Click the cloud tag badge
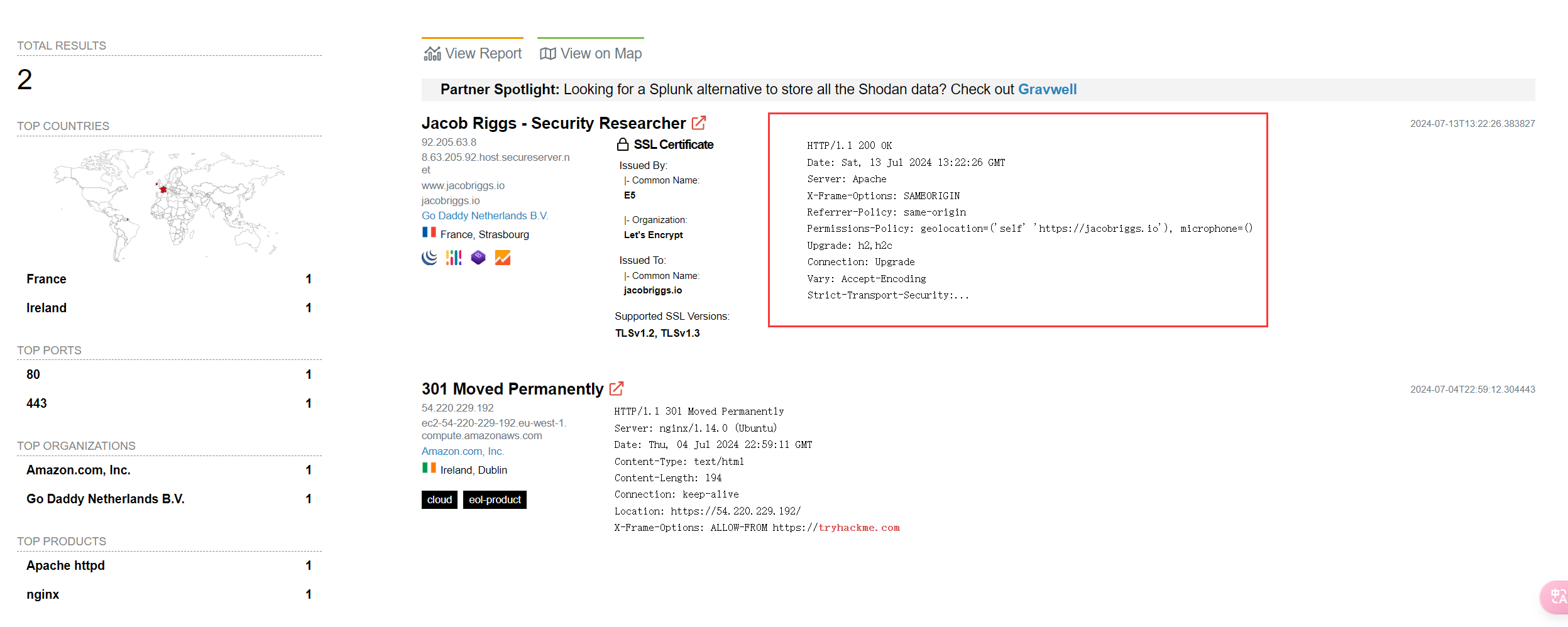Image resolution: width=1568 pixels, height=627 pixels. pos(439,499)
